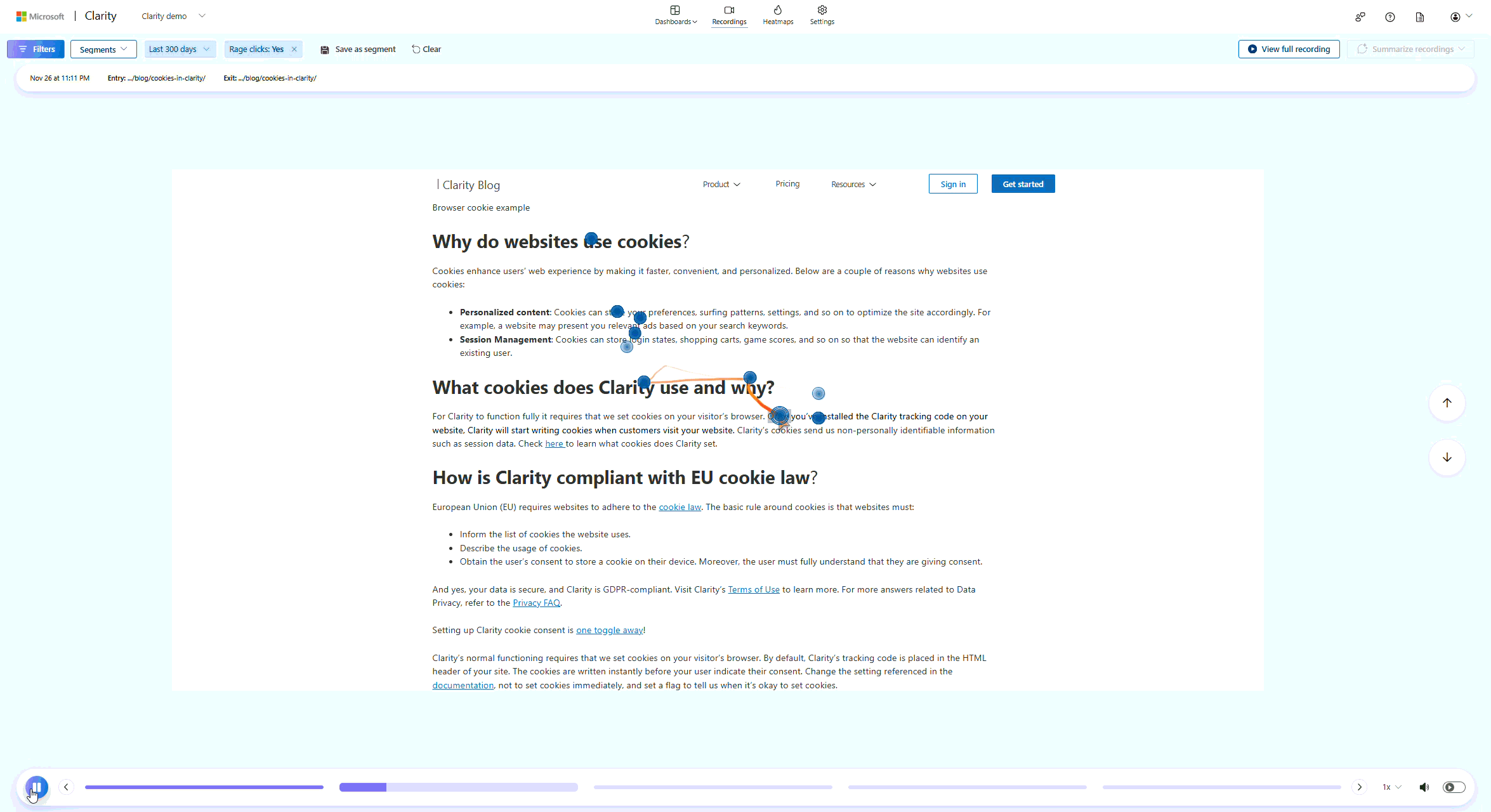Click View full recording button
Viewport: 1491px width, 812px height.
click(x=1289, y=49)
